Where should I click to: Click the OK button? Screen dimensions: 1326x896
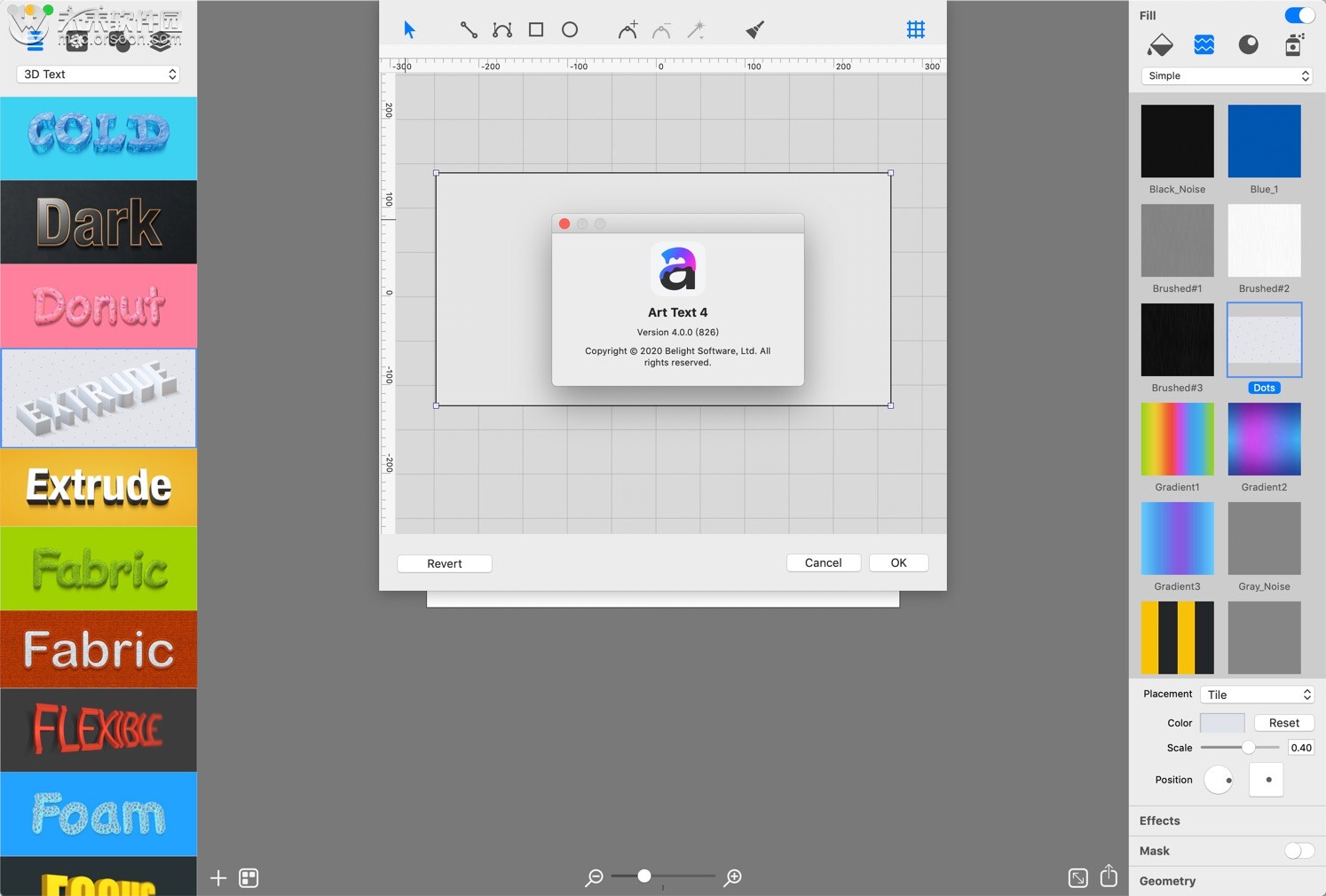click(899, 562)
